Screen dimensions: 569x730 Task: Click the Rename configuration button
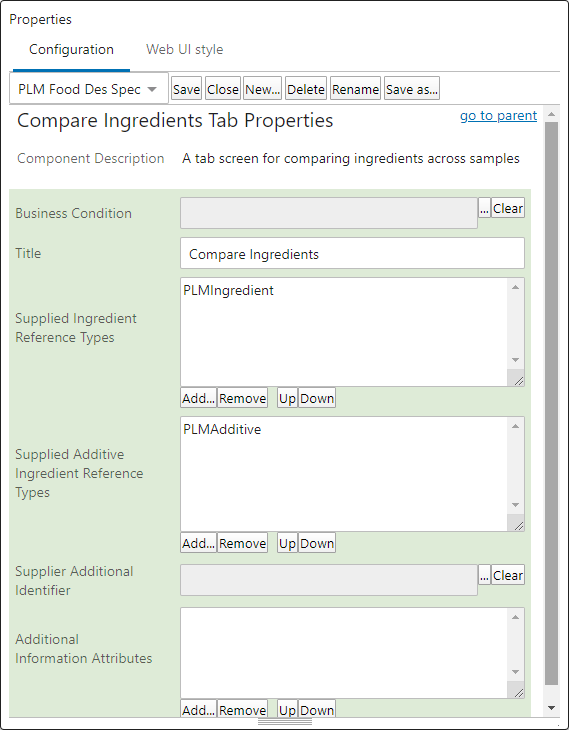[355, 89]
